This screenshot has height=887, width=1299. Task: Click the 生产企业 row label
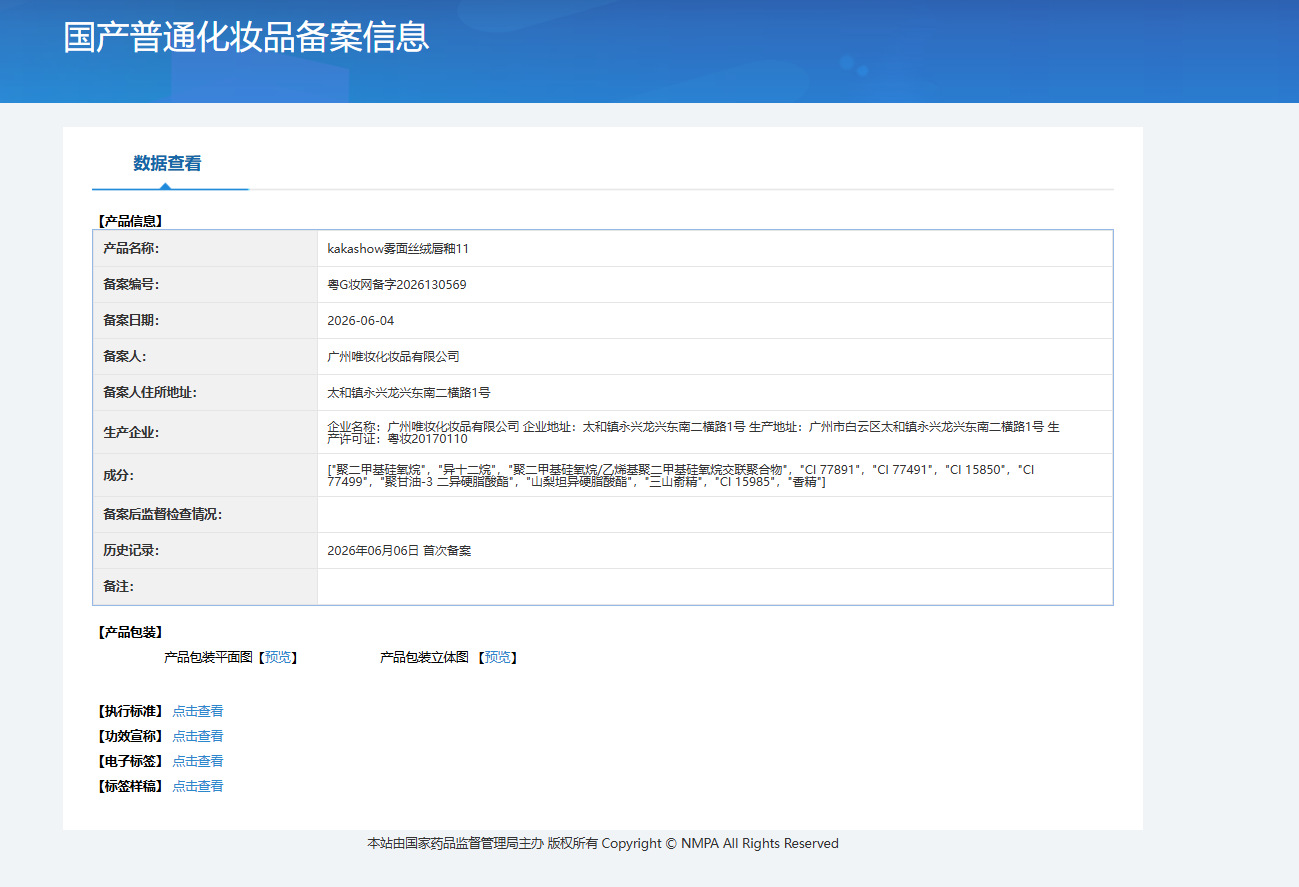tap(131, 433)
